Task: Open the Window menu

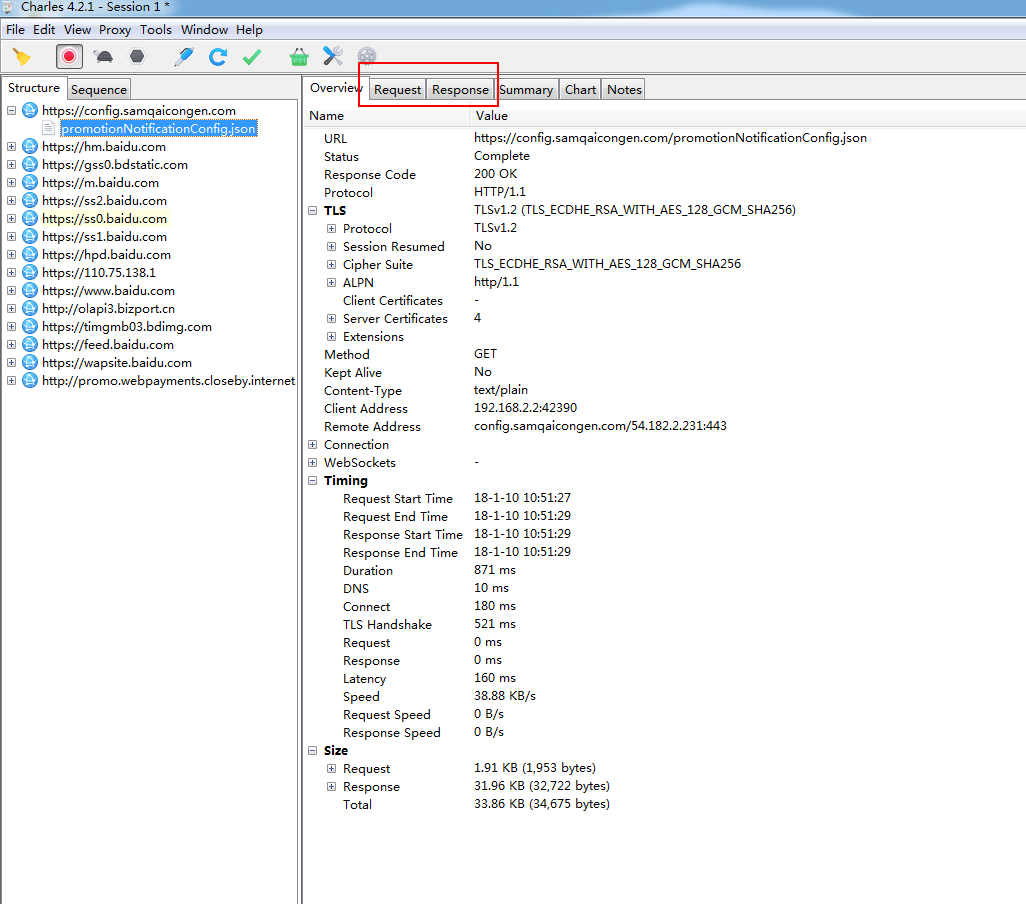Action: pos(204,29)
